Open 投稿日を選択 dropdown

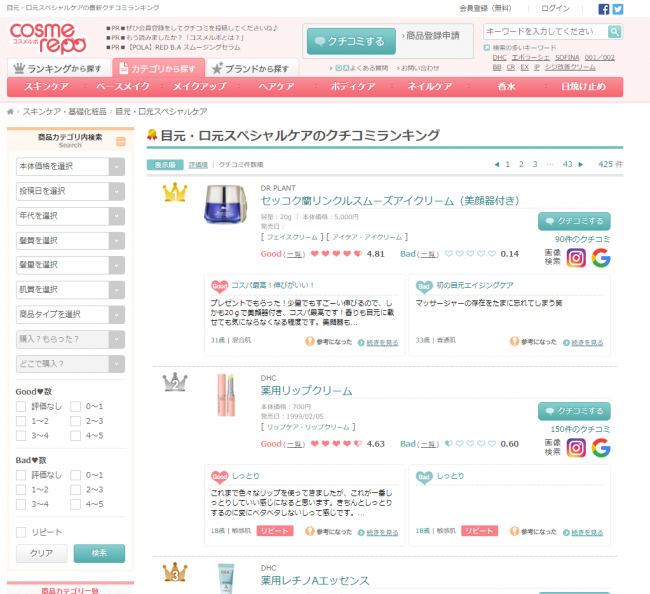click(x=70, y=192)
